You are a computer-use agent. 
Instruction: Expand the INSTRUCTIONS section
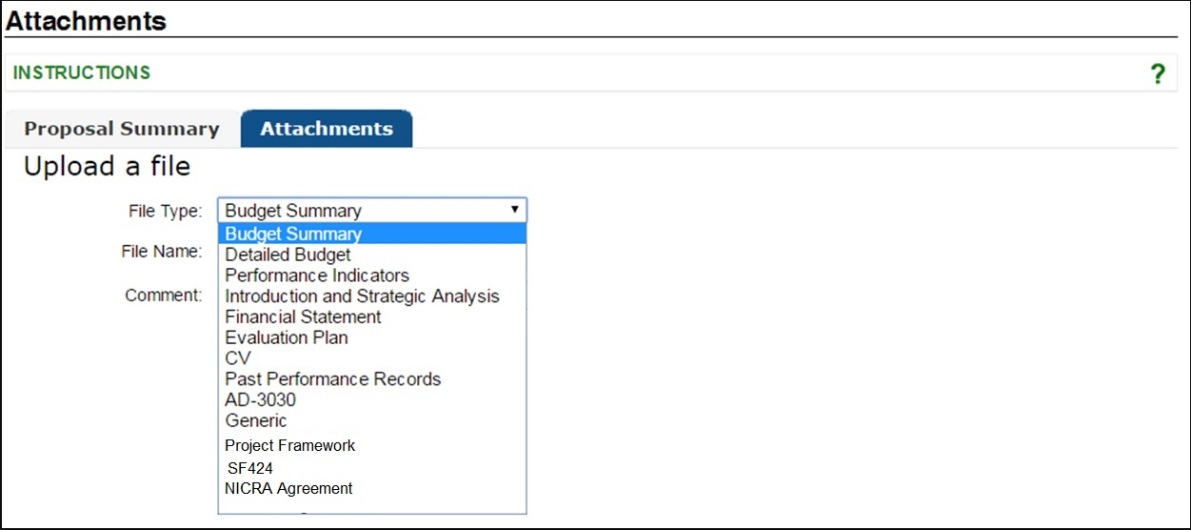click(82, 73)
